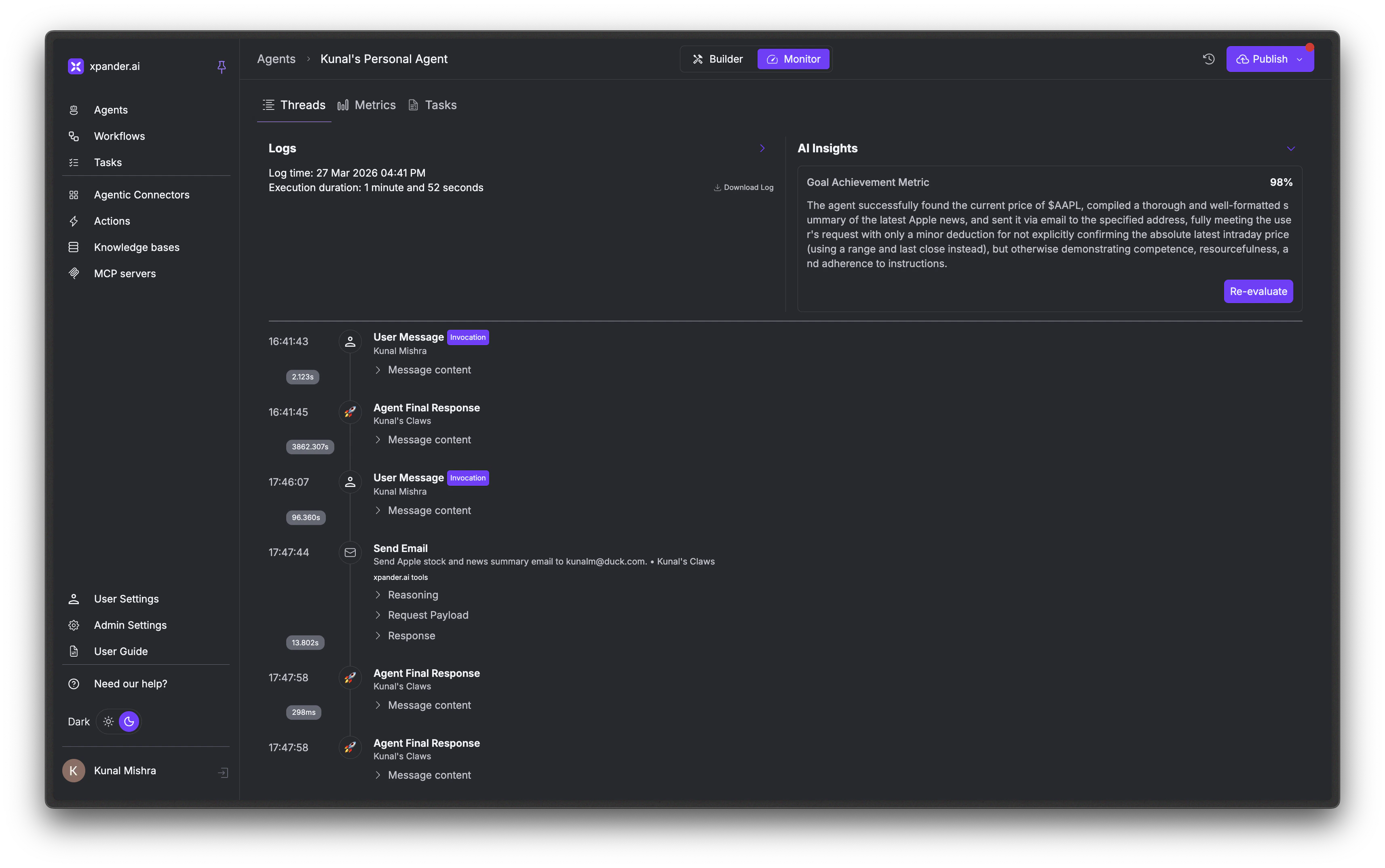
Task: Unpin the sidebar using the pin icon
Action: (x=222, y=67)
